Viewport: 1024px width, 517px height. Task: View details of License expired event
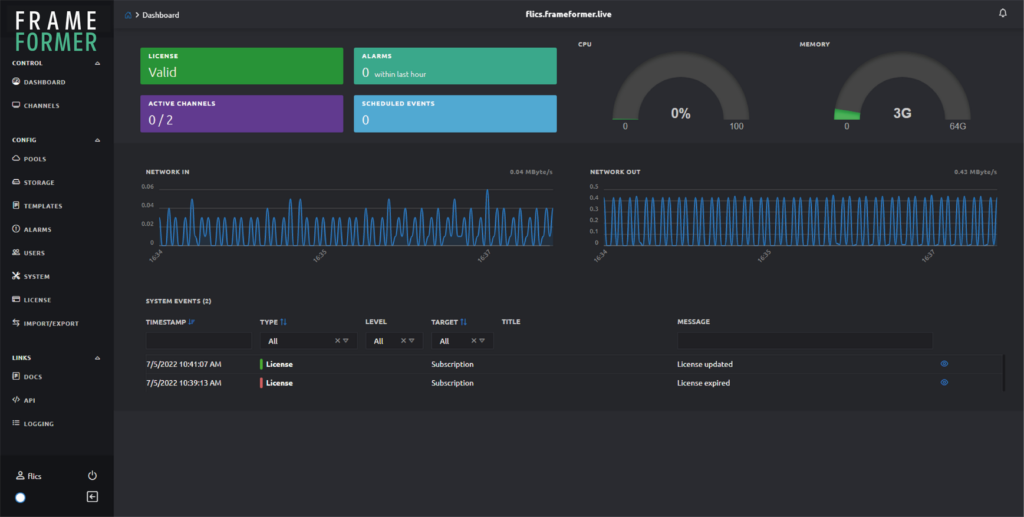click(944, 383)
